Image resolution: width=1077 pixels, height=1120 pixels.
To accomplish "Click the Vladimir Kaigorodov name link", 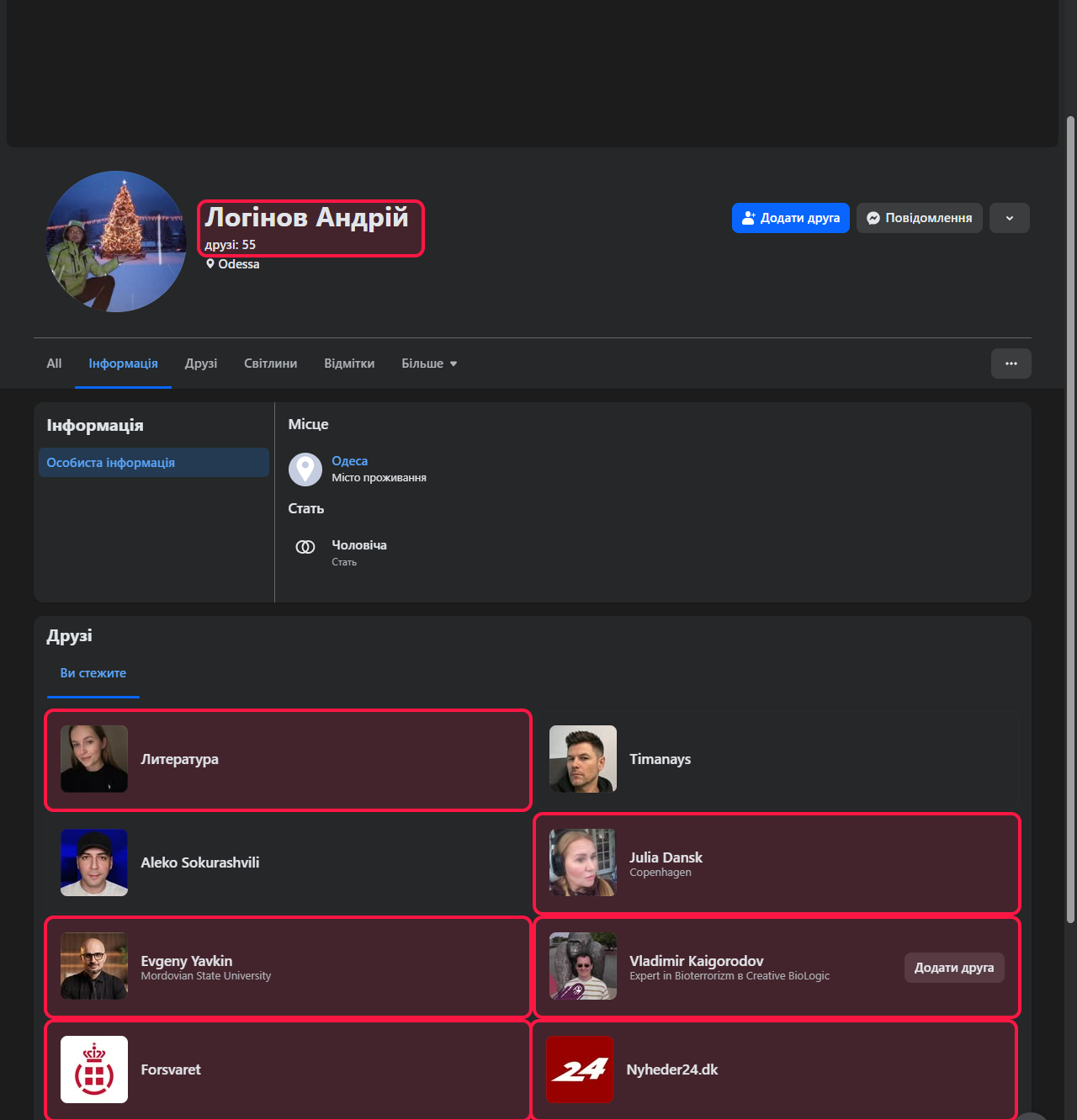I will click(697, 961).
